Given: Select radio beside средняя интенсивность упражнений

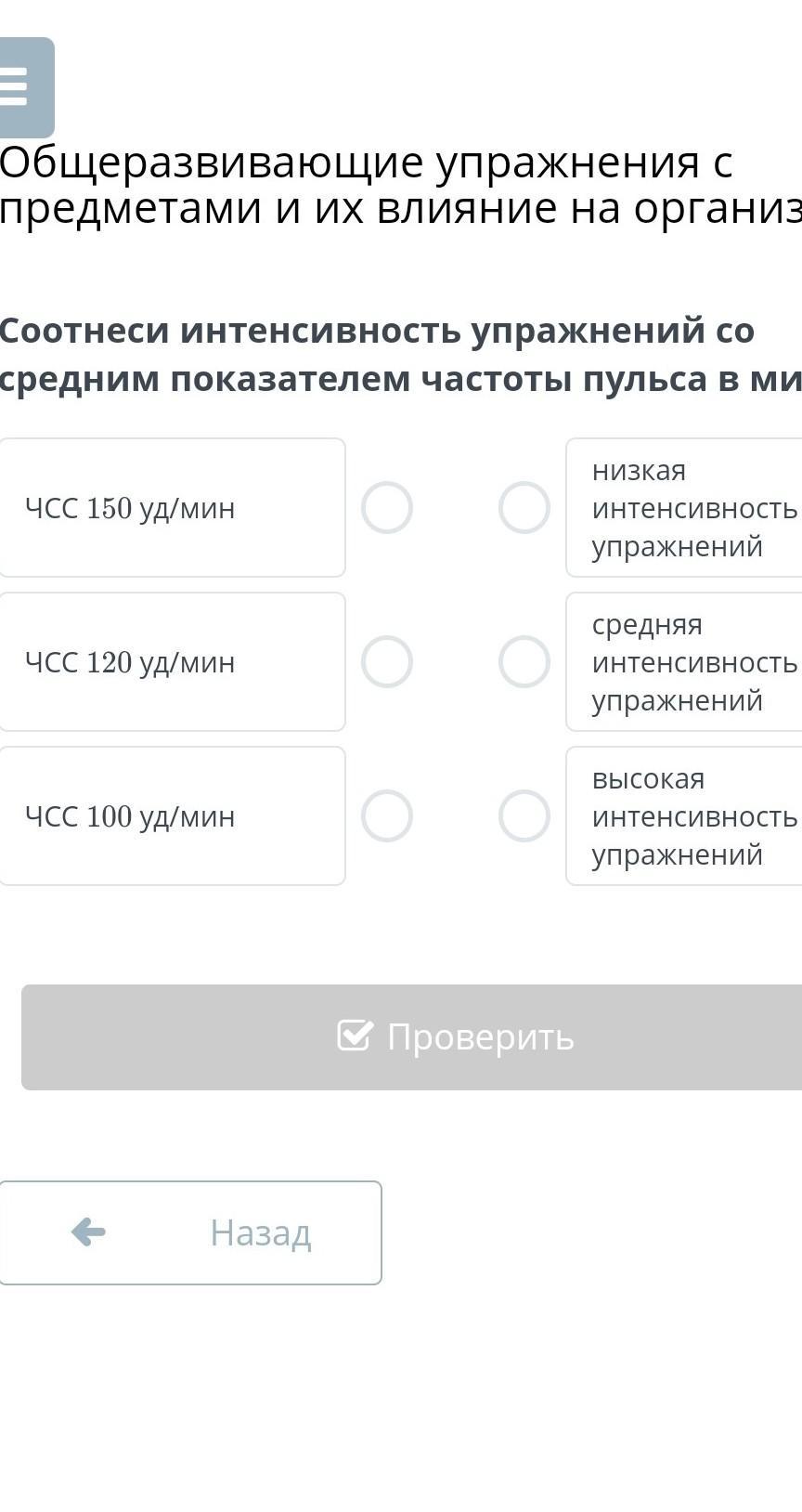Looking at the screenshot, I should (524, 661).
